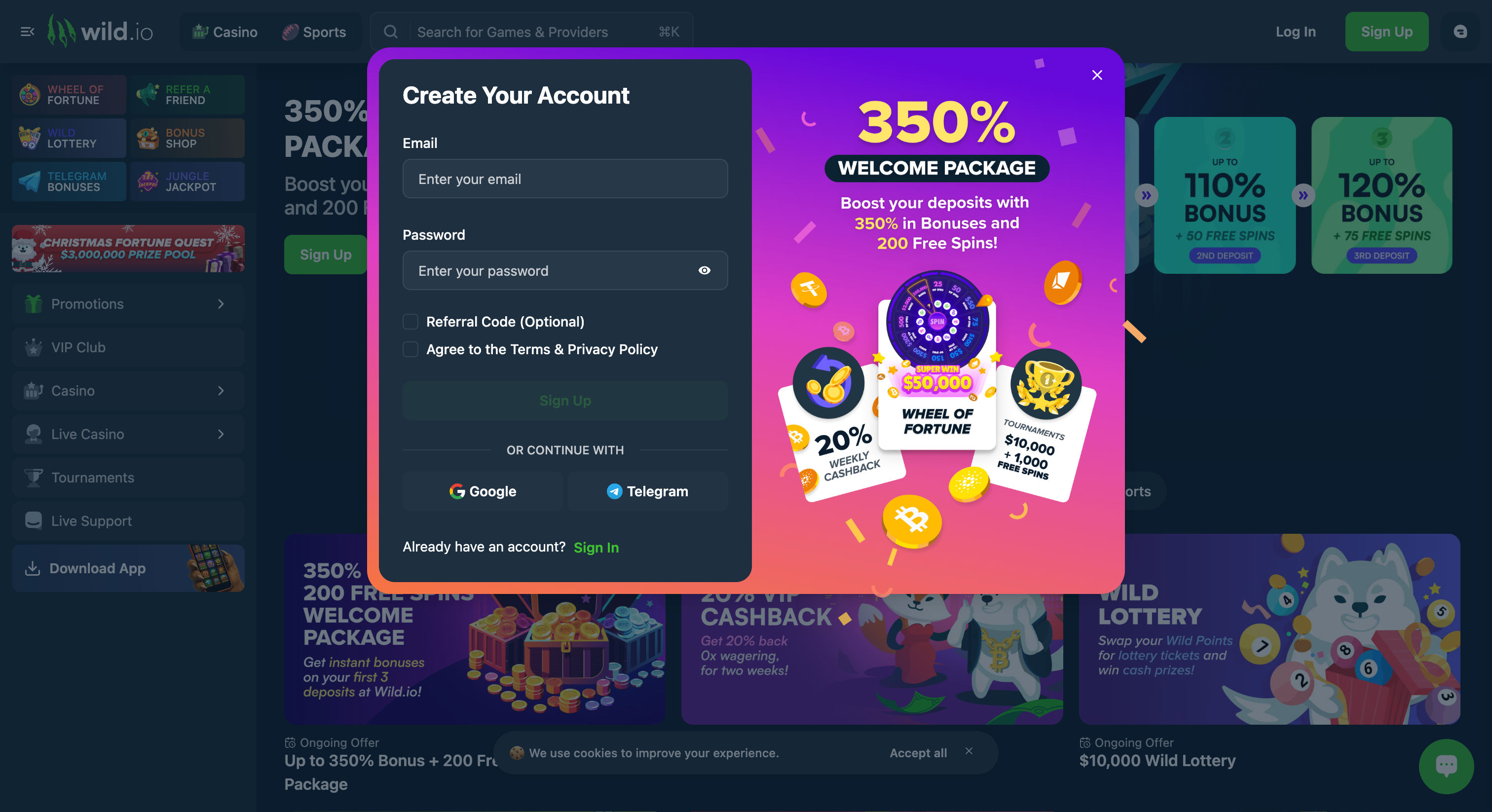
Task: Collapse sidebar with hamburger menu icon
Action: click(27, 32)
